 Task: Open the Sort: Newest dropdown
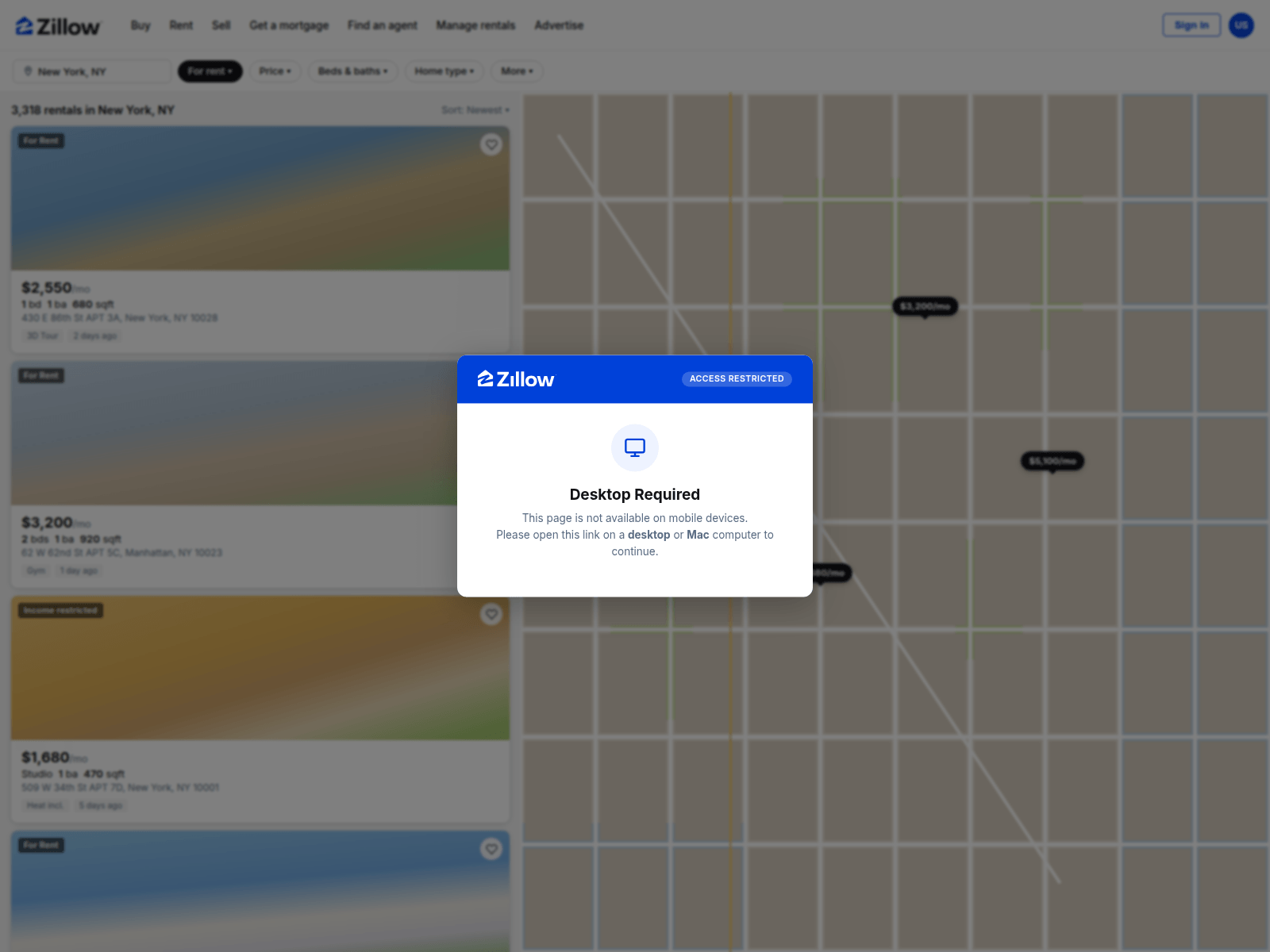(x=475, y=110)
